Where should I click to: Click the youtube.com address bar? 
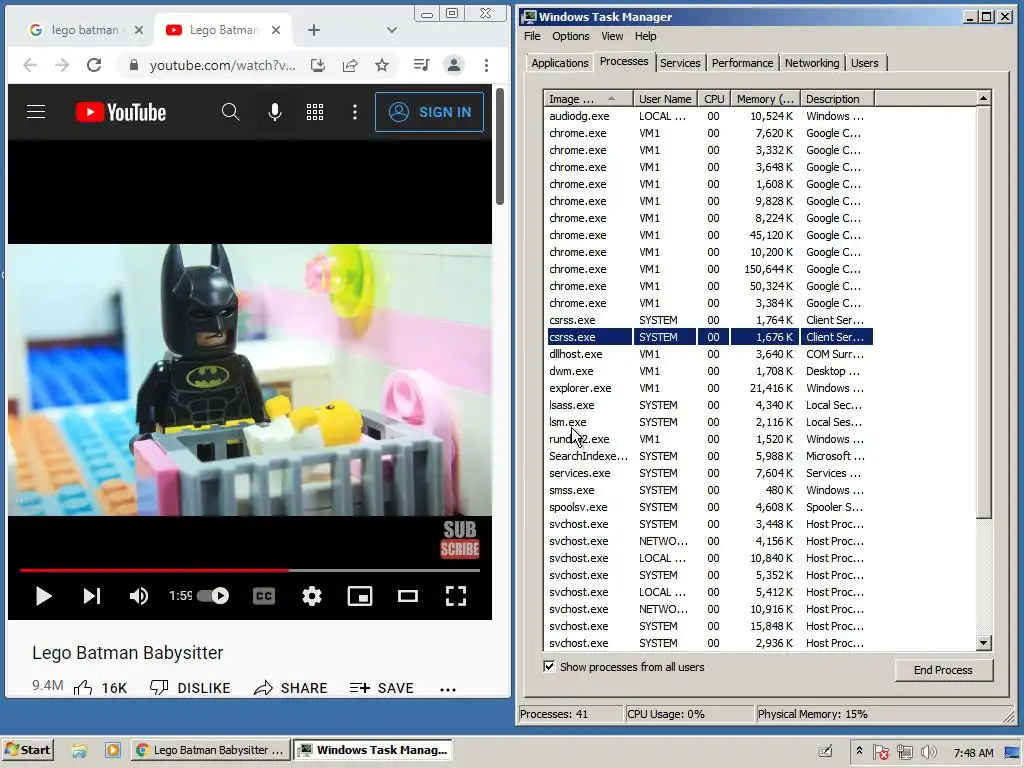pyautogui.click(x=222, y=65)
